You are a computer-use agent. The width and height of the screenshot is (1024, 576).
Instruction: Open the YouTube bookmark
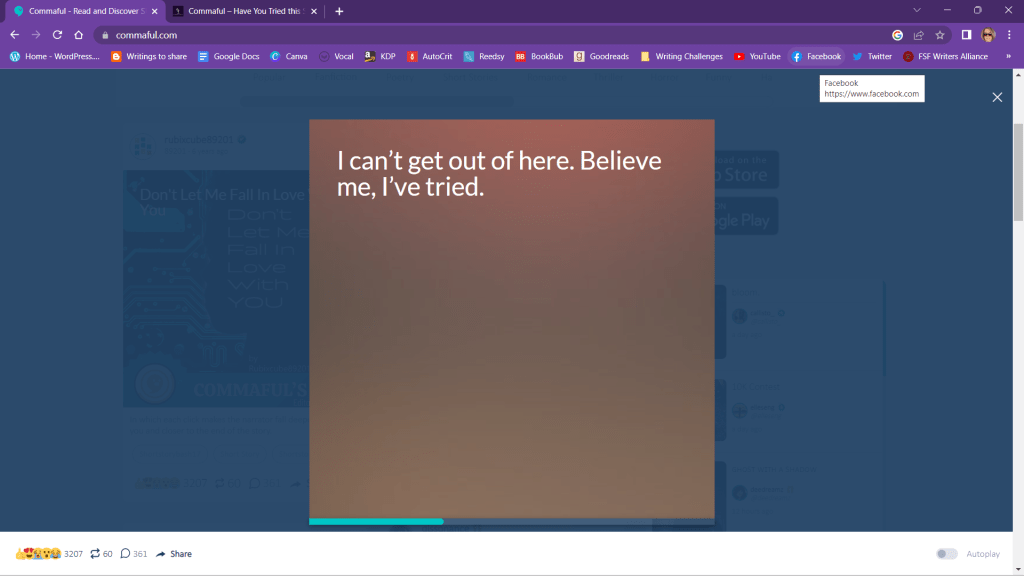(x=757, y=57)
